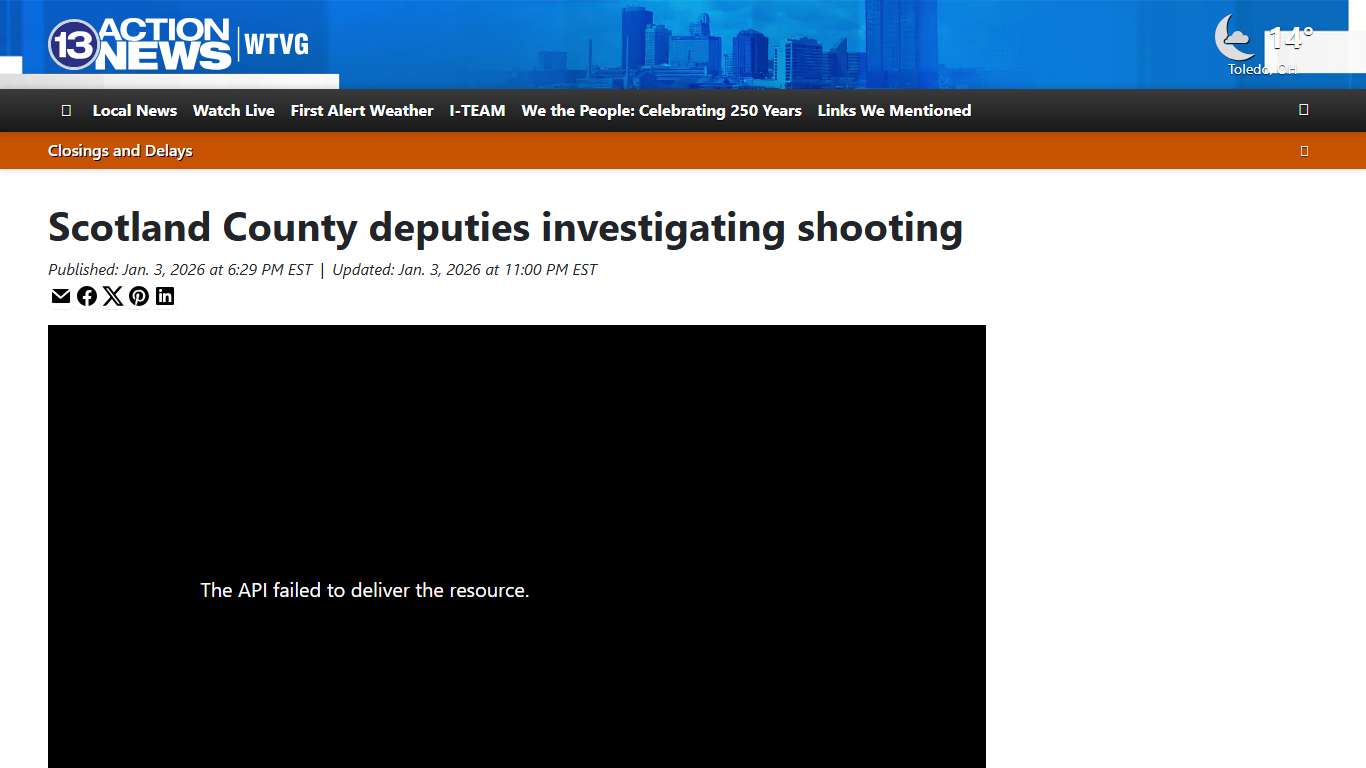Screen dimensions: 1366x768
Task: Toggle the hamburger navigation menu
Action: [66, 110]
